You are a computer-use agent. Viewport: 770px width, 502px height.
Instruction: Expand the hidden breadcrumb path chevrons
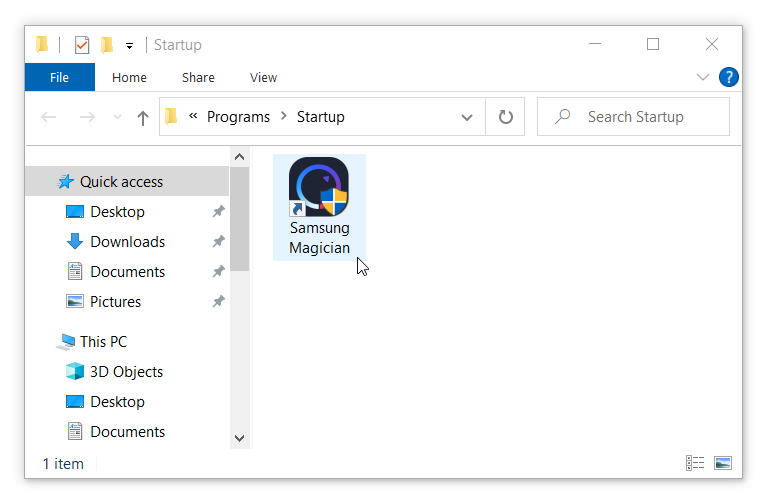click(x=193, y=116)
